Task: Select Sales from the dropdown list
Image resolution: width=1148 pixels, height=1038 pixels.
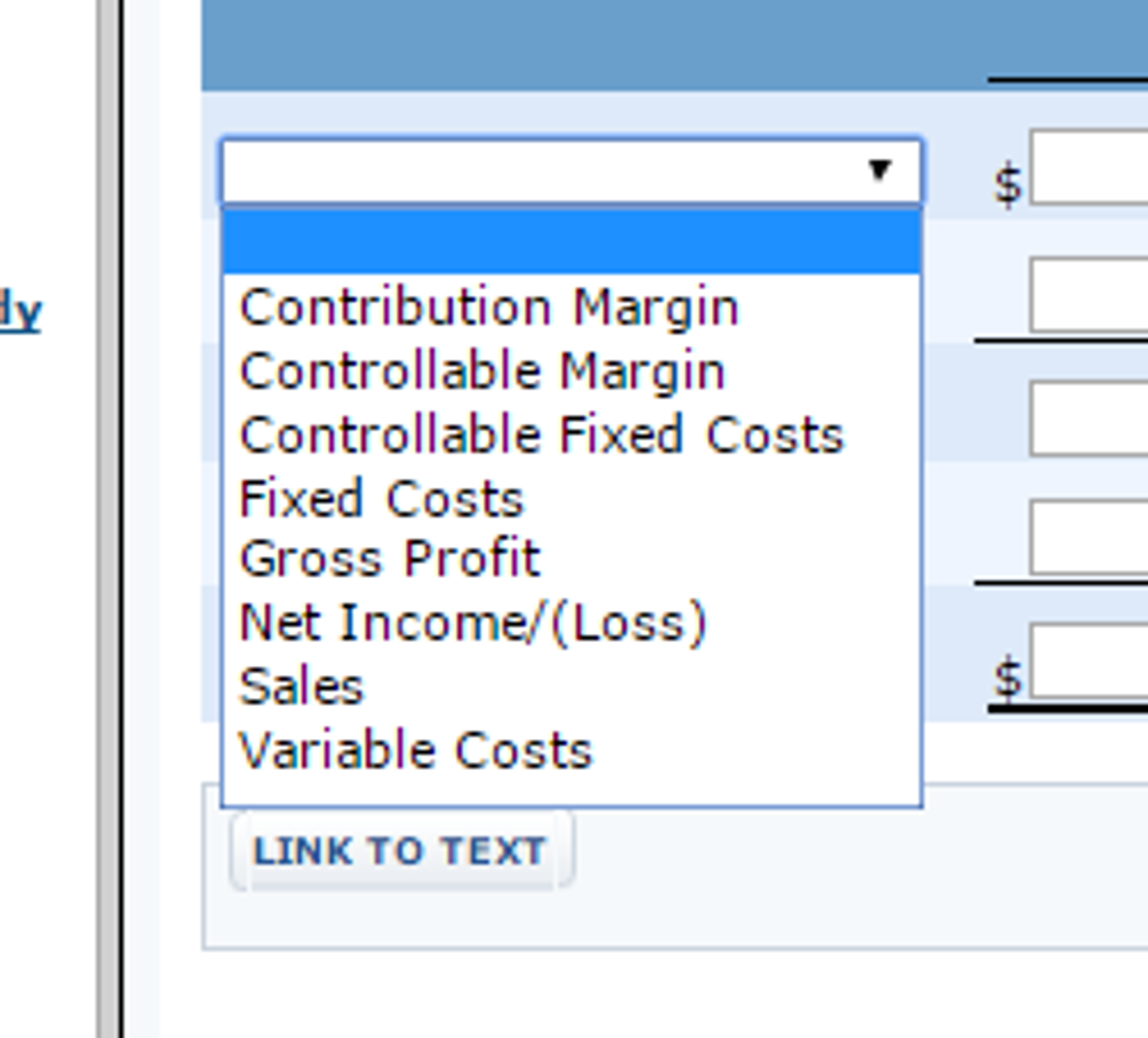Action: 301,687
